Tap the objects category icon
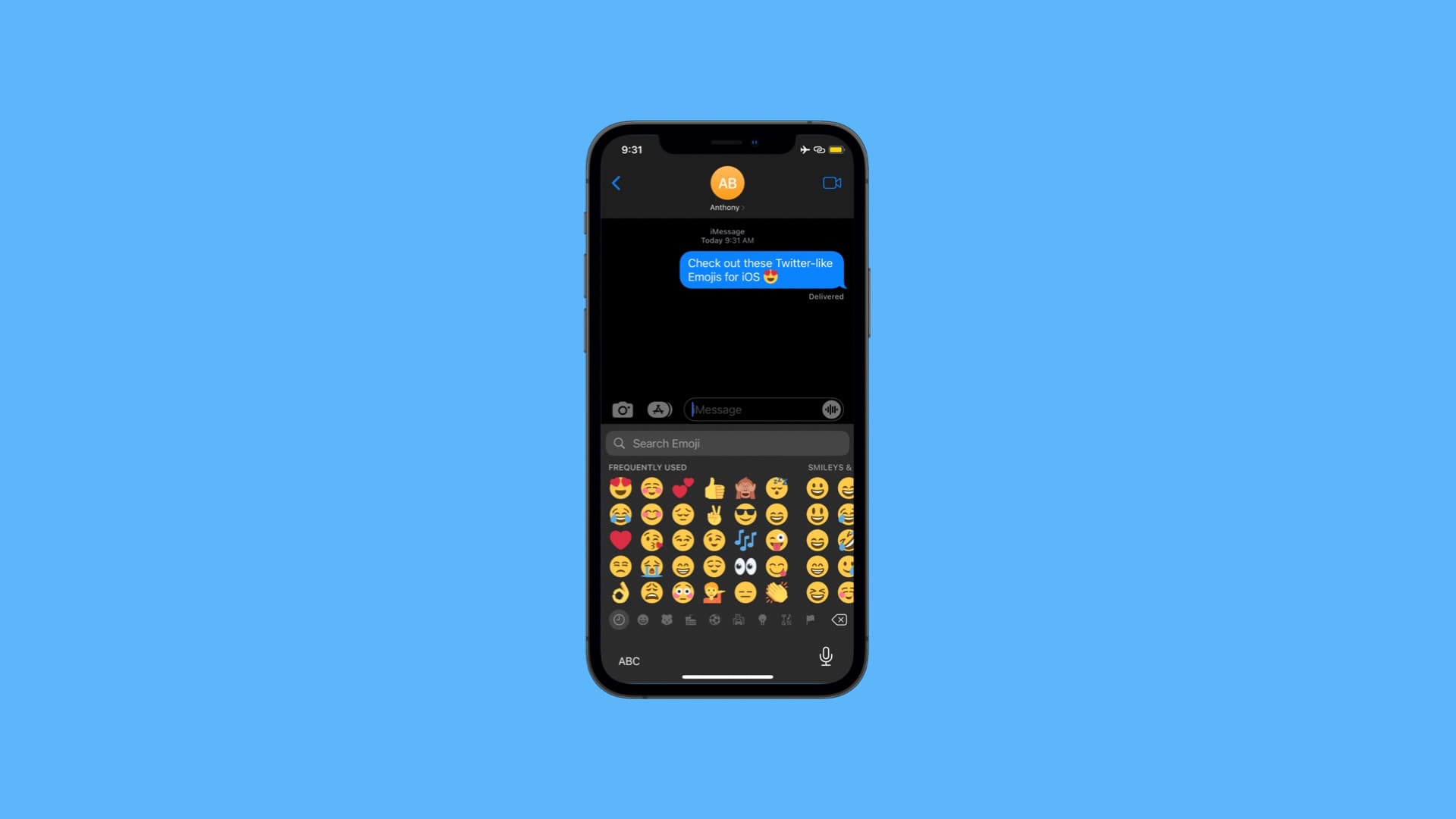This screenshot has width=1456, height=819. [763, 619]
